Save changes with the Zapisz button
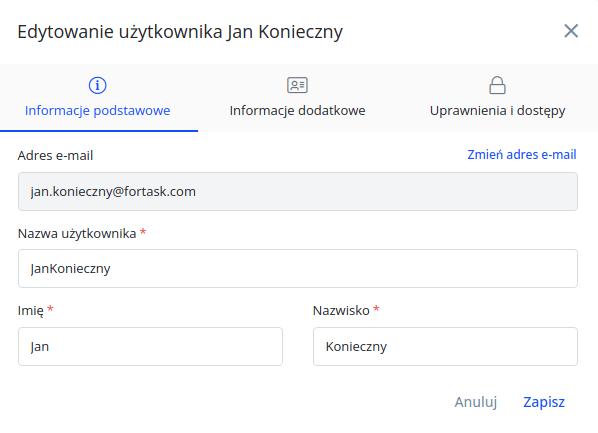The width and height of the screenshot is (598, 433). [544, 402]
